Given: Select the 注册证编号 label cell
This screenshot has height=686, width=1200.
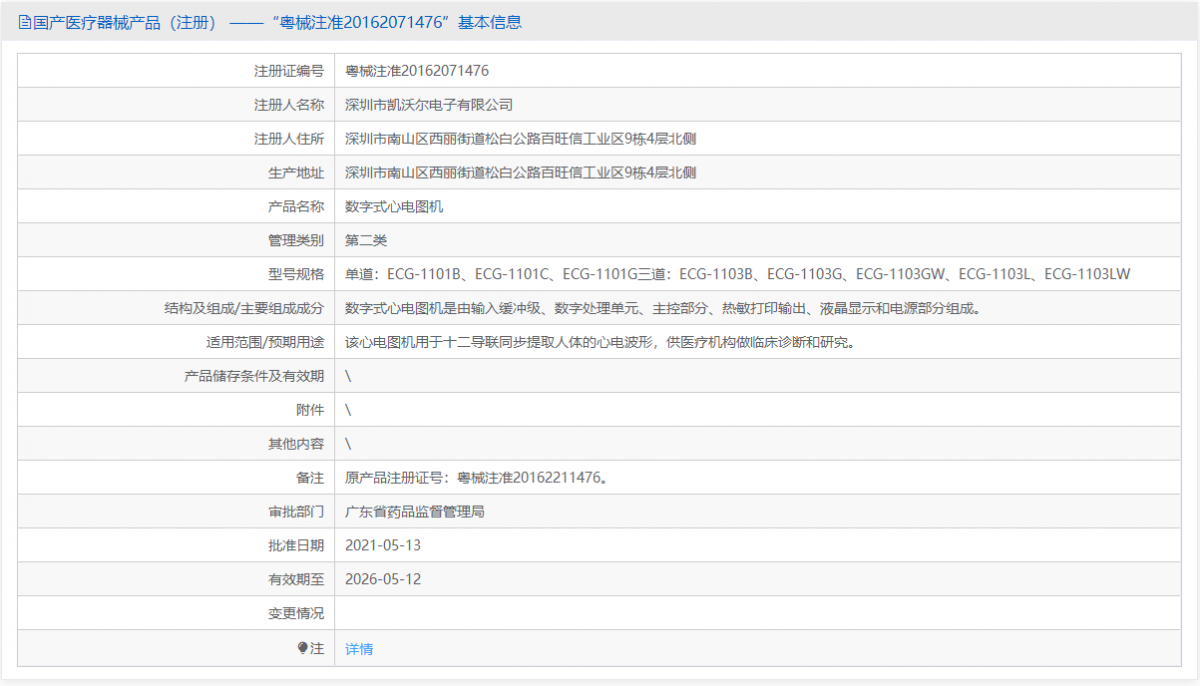Looking at the screenshot, I should point(289,71).
